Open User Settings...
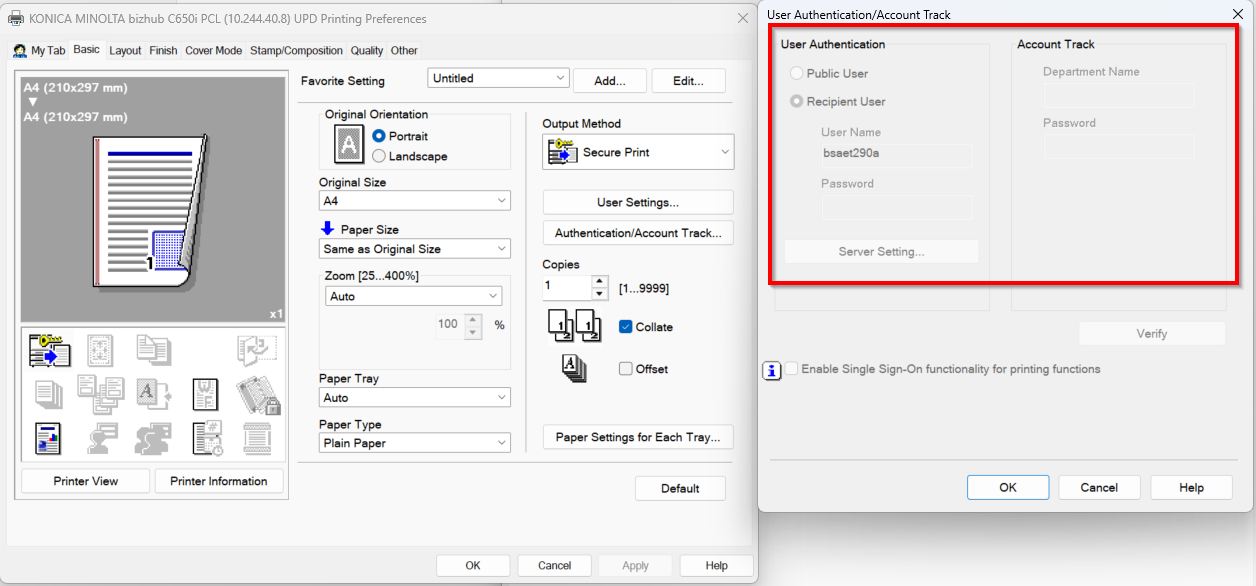1256x586 pixels. (638, 202)
